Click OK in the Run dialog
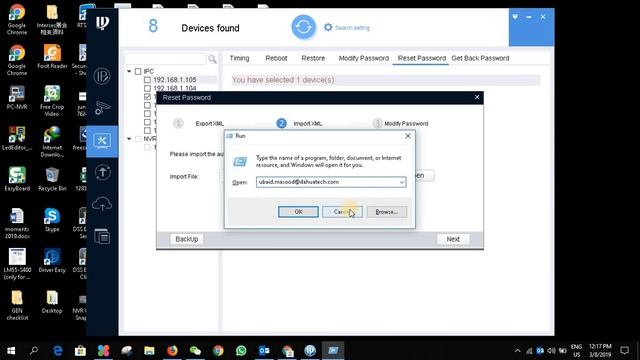The height and width of the screenshot is (360, 640). pos(298,212)
